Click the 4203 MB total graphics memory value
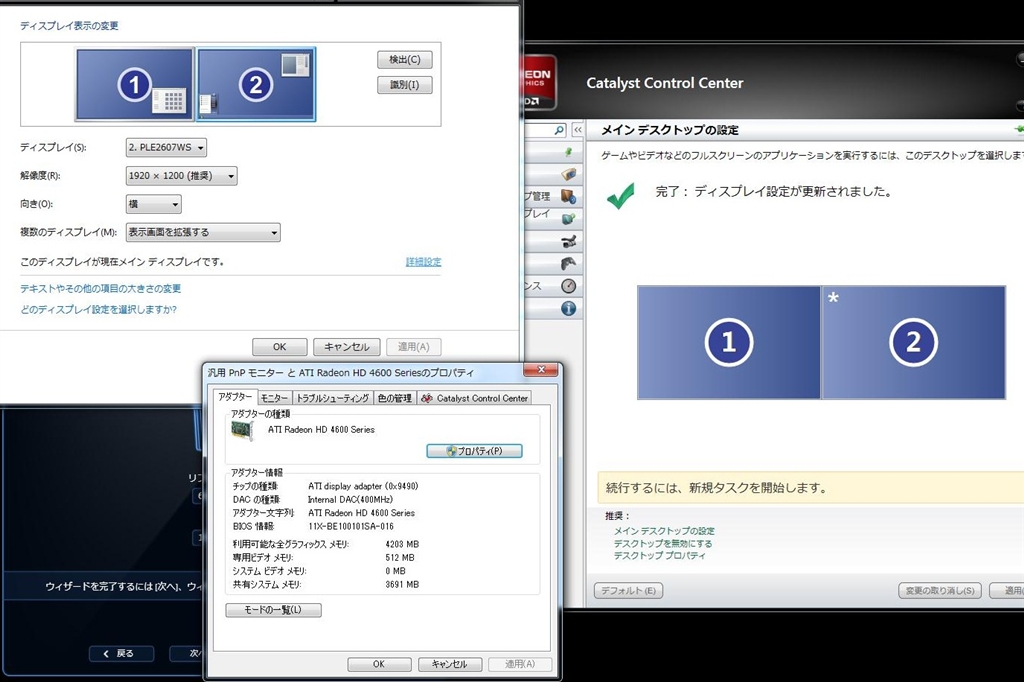This screenshot has width=1024, height=682. point(402,544)
